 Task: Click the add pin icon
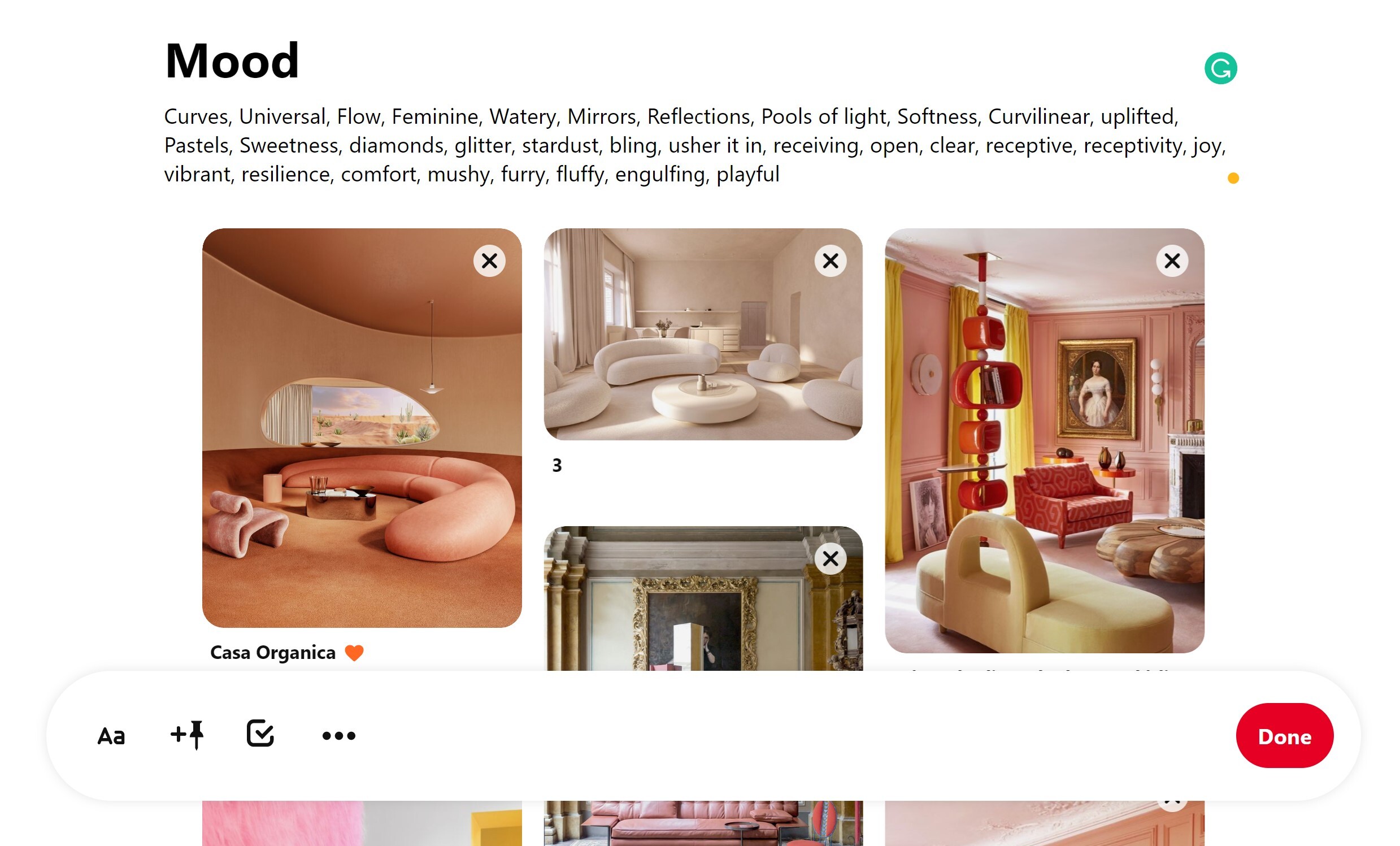187,735
